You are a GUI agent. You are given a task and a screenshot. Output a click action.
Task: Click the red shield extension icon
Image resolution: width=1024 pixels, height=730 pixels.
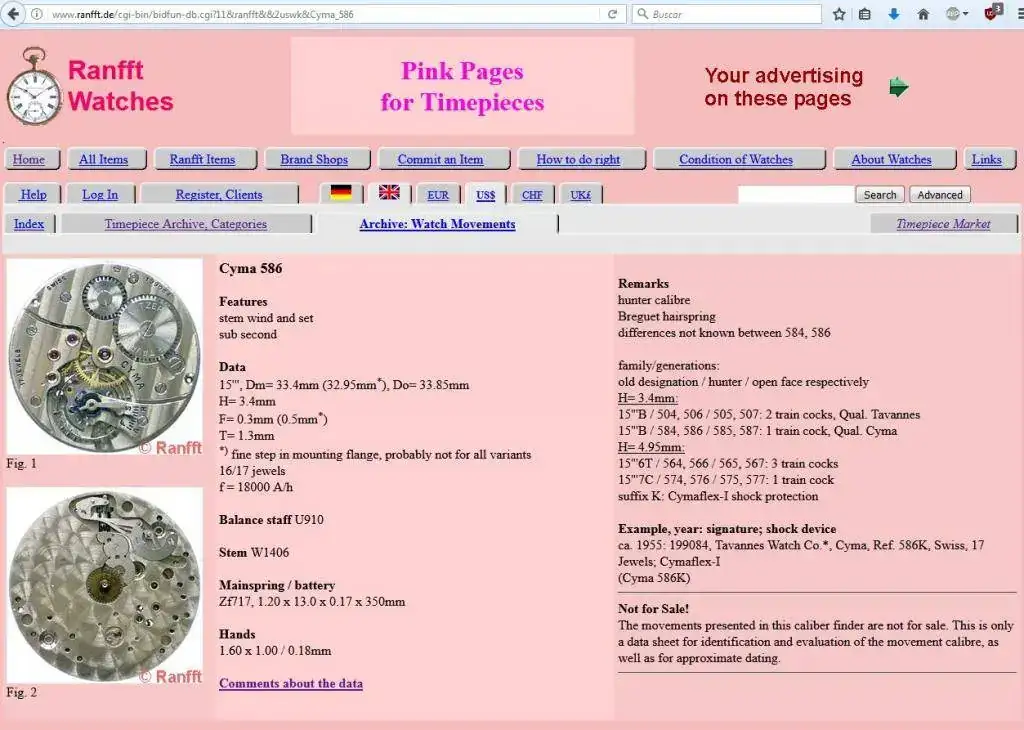point(992,12)
